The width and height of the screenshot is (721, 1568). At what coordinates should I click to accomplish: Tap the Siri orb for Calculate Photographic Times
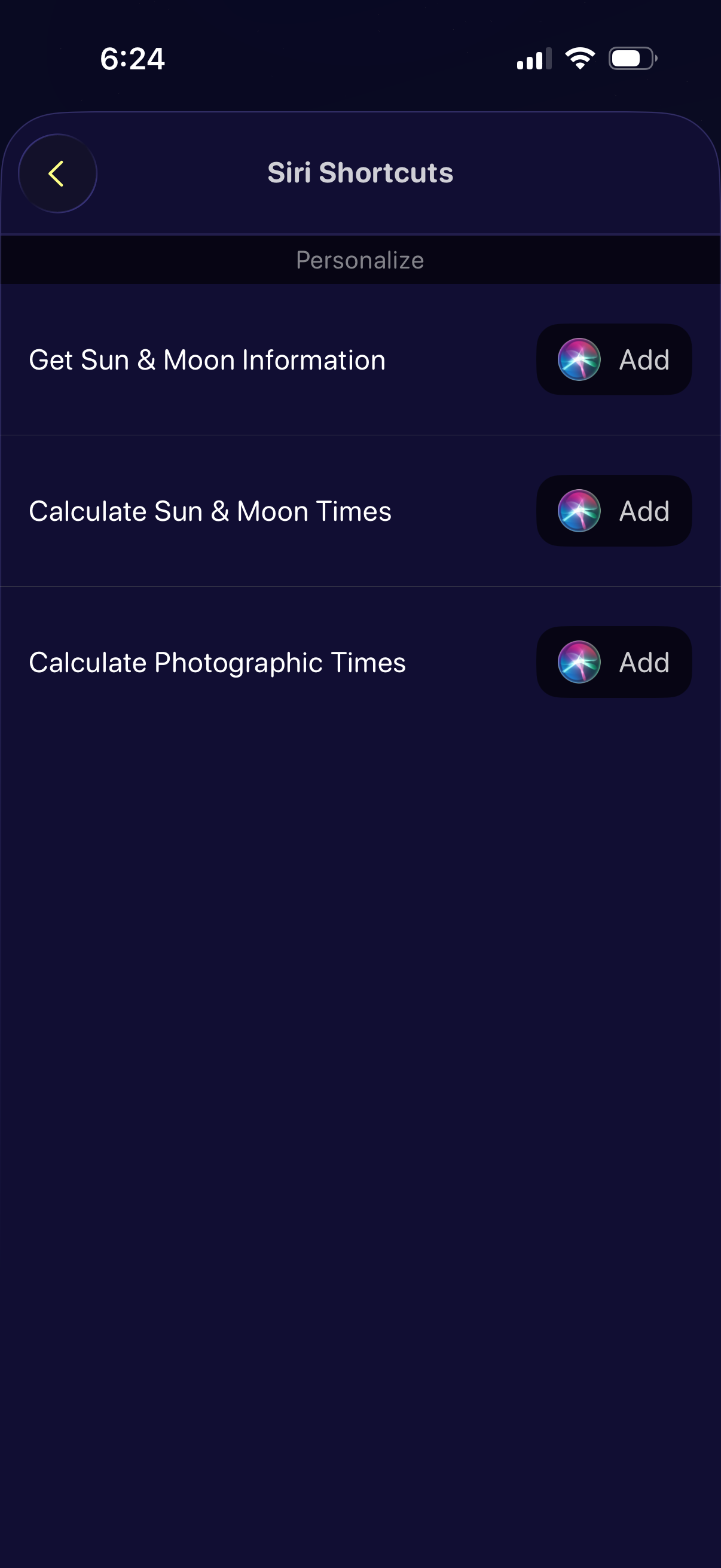[579, 661]
